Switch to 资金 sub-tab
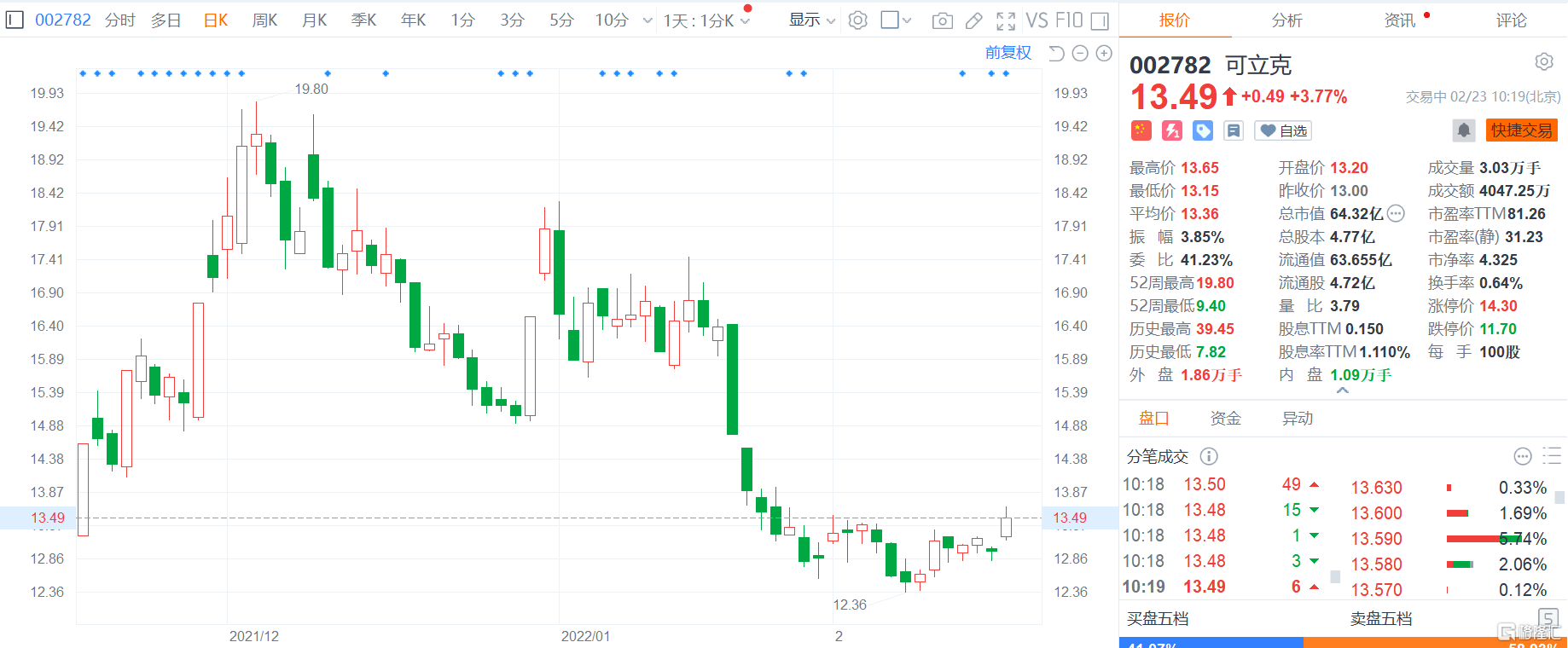 point(1226,419)
